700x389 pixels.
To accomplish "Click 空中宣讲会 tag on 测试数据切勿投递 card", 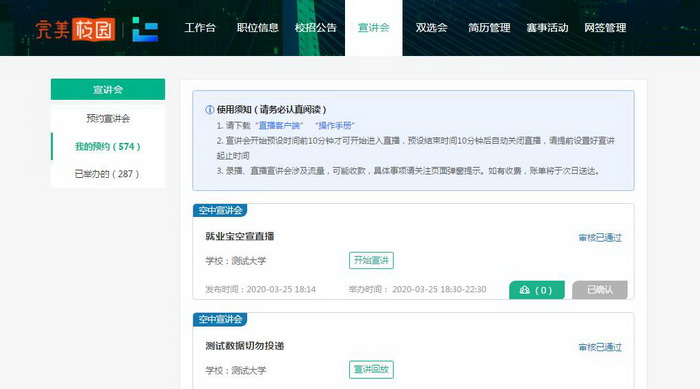I will (220, 319).
